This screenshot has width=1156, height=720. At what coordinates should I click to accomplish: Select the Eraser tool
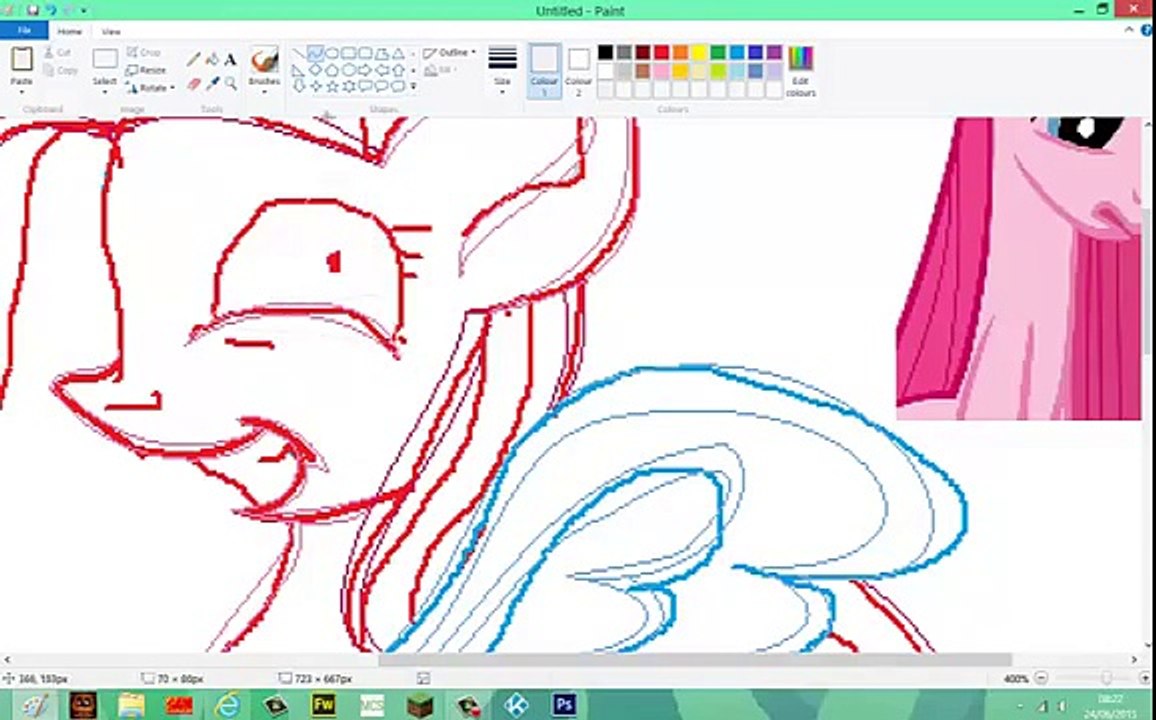coord(194,83)
